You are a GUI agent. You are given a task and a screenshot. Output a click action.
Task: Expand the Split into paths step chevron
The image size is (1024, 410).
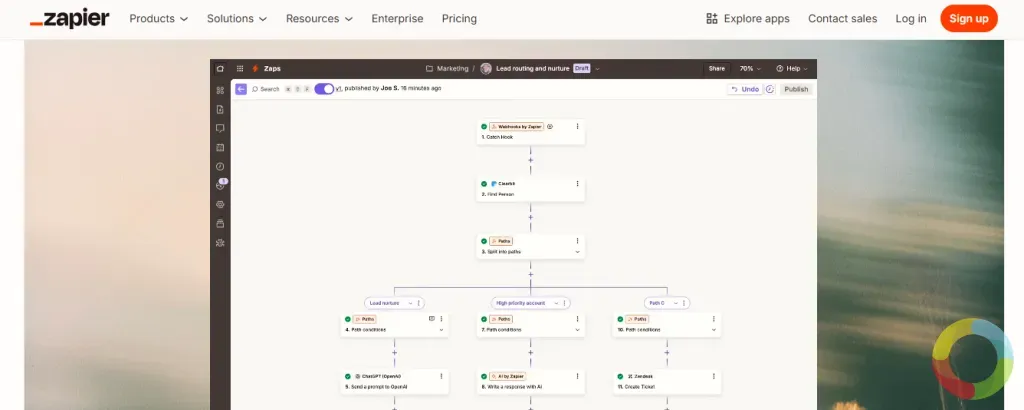(x=577, y=252)
